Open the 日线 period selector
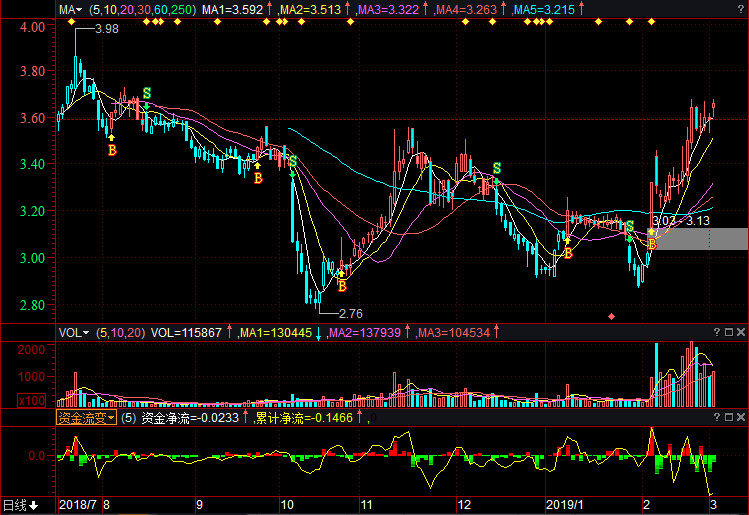 click(20, 505)
